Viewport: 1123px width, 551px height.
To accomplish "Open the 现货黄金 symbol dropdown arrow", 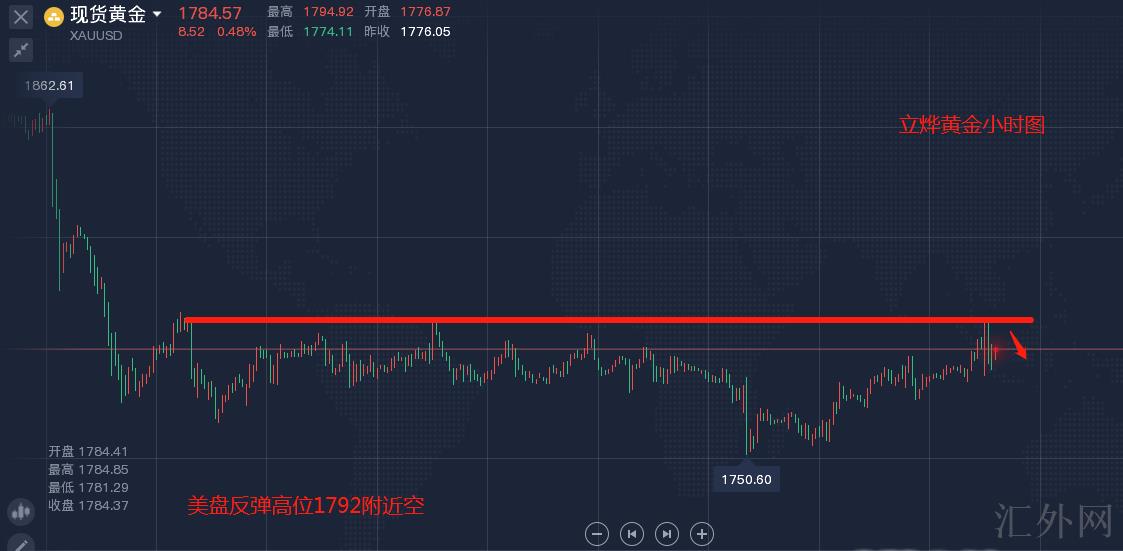I will click(x=158, y=14).
